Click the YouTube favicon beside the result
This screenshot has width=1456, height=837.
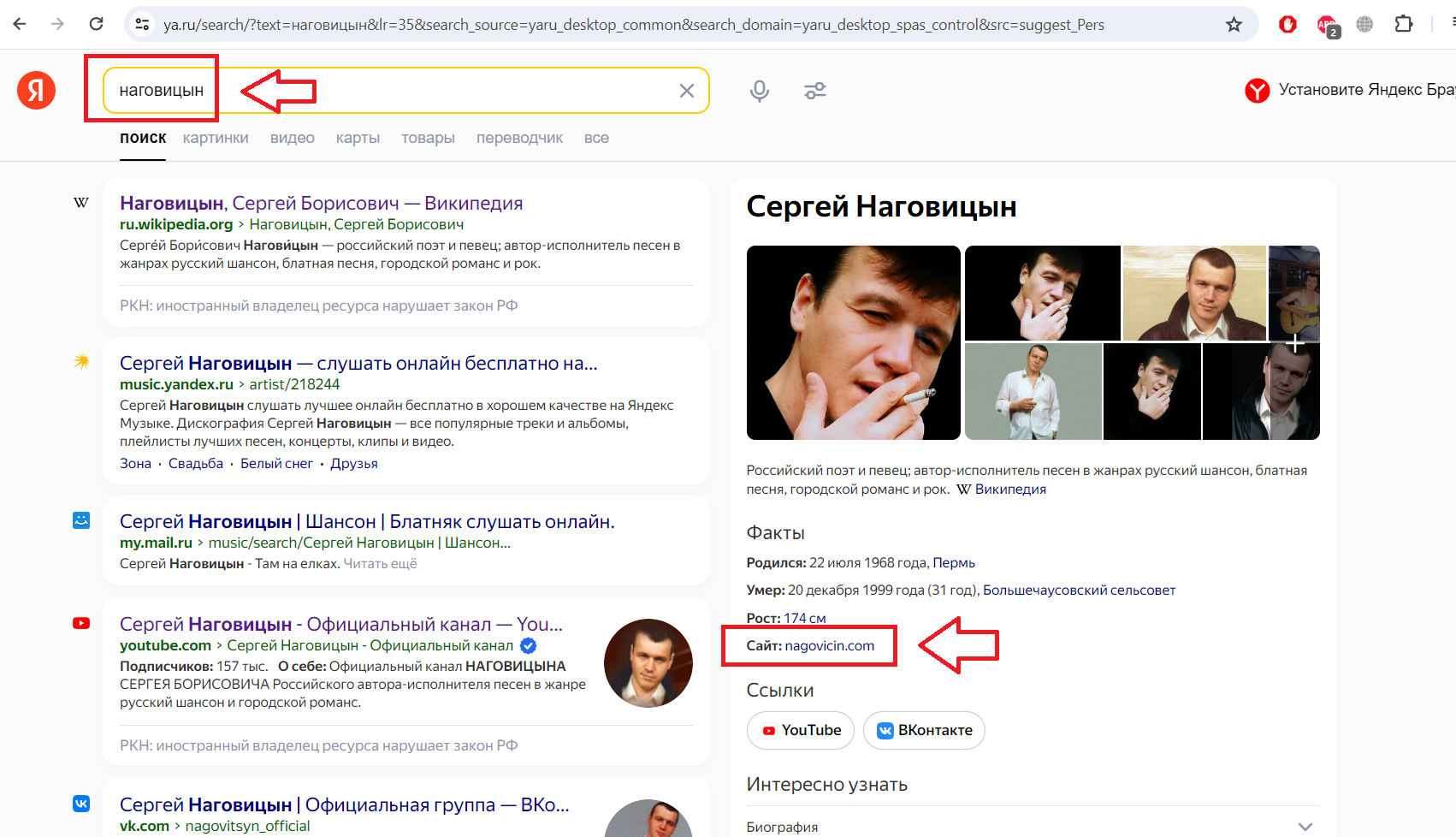(81, 623)
